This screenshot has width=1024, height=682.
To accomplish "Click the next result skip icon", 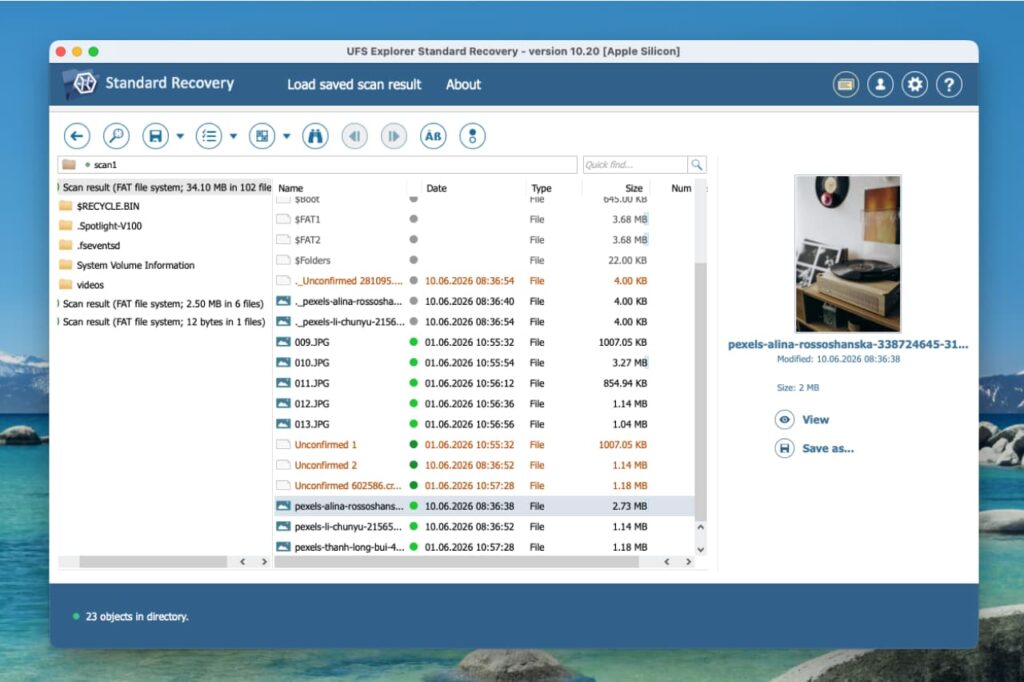I will click(x=394, y=136).
